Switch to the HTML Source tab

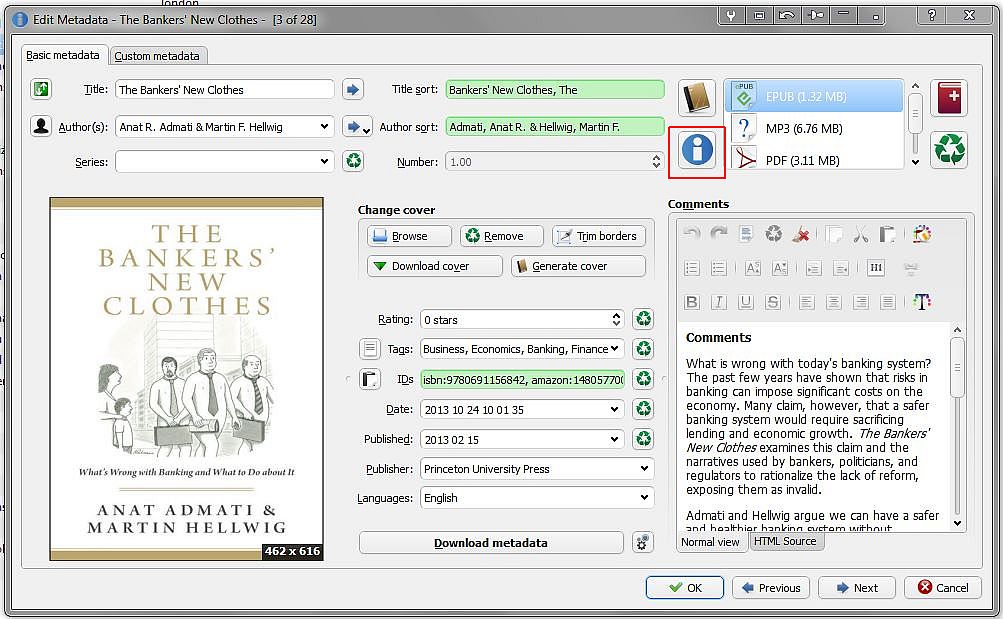coord(785,542)
